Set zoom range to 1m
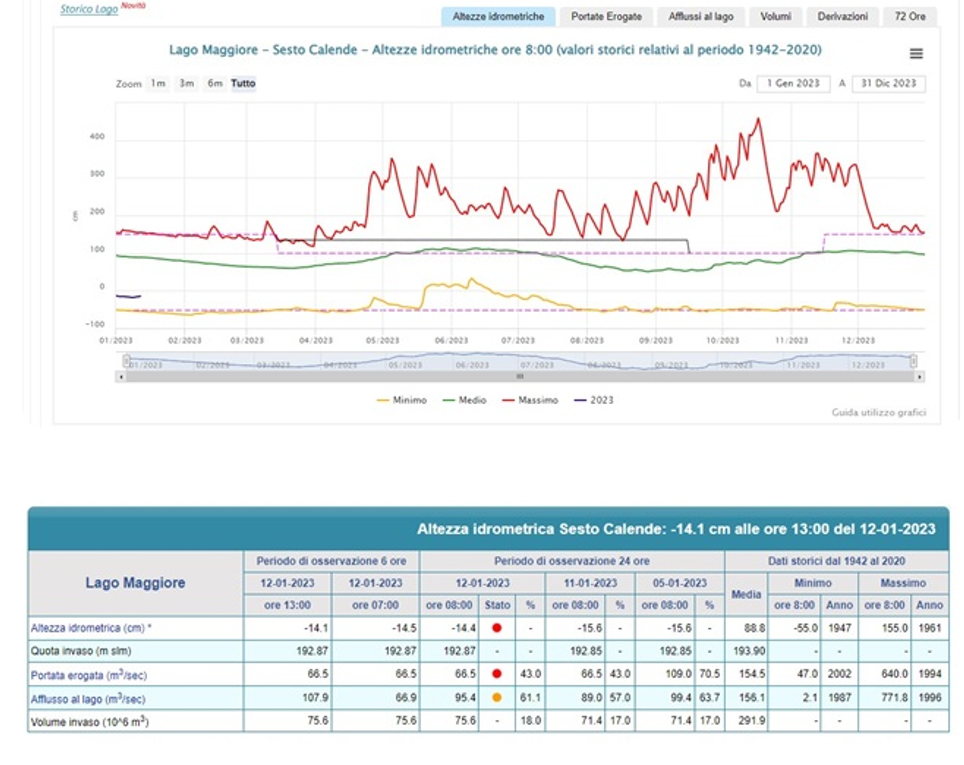The width and height of the screenshot is (964, 765). [158, 83]
